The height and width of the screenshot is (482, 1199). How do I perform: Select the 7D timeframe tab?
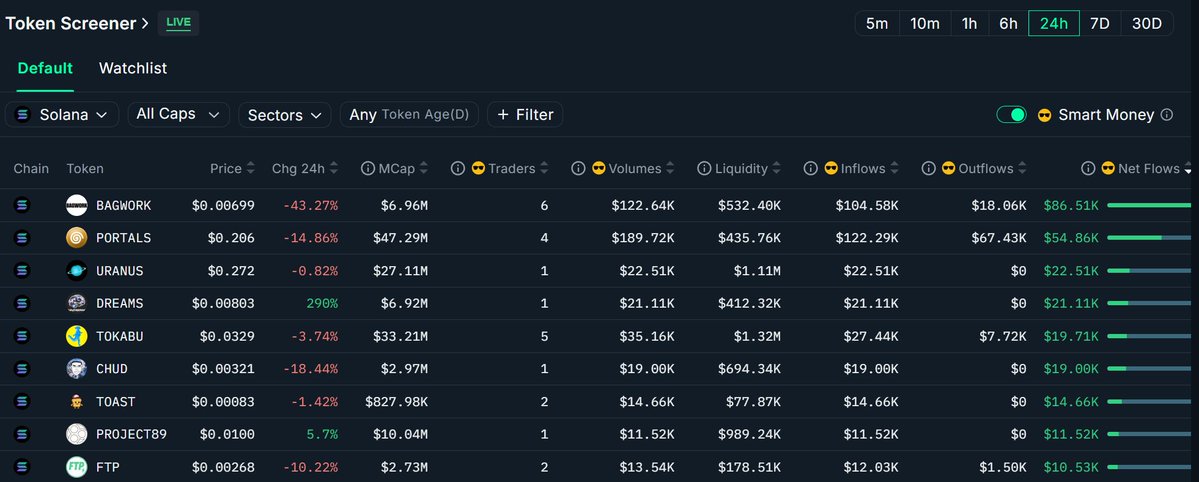pos(1099,23)
